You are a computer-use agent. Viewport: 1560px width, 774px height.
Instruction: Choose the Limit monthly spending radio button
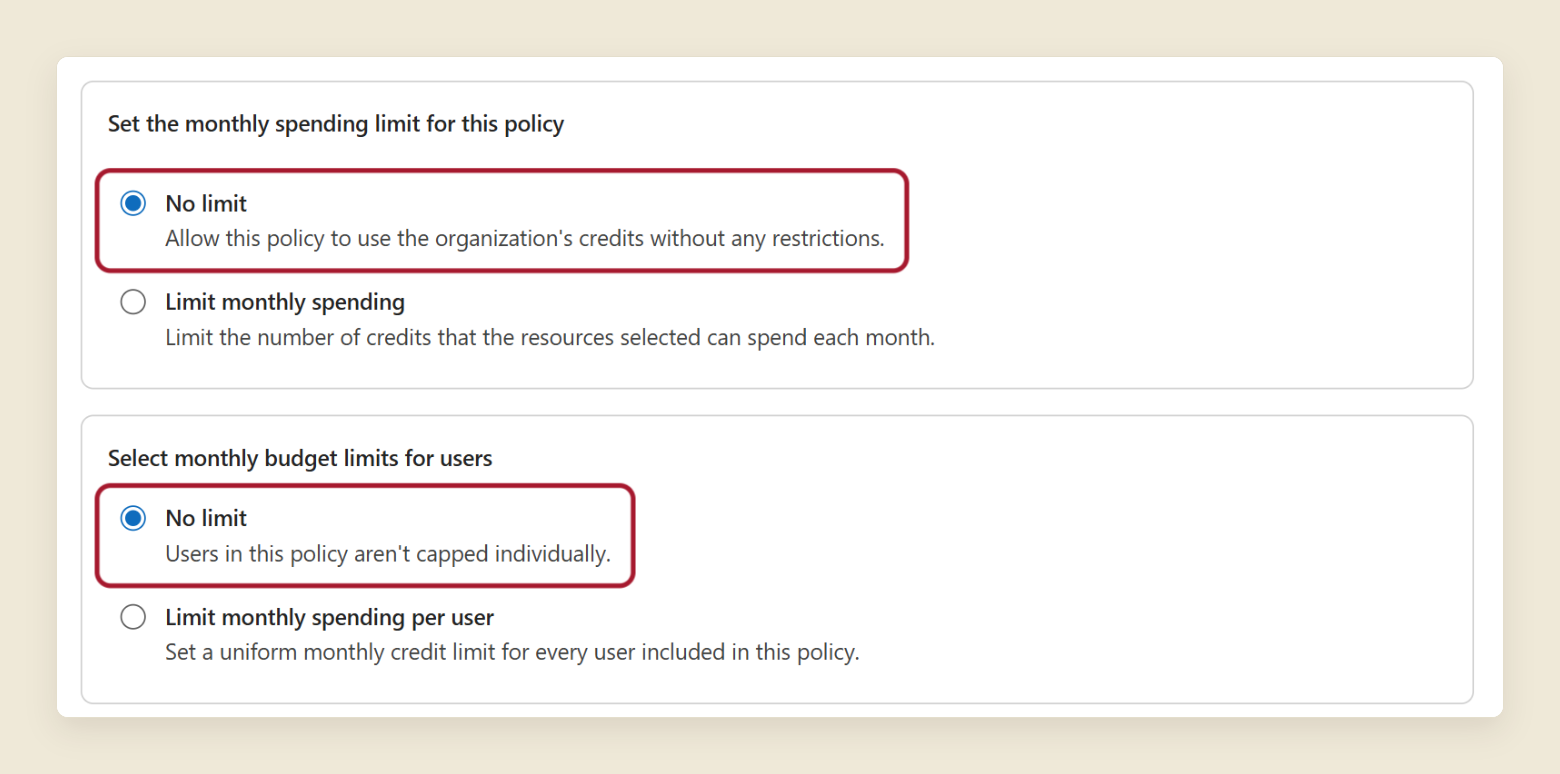point(133,302)
